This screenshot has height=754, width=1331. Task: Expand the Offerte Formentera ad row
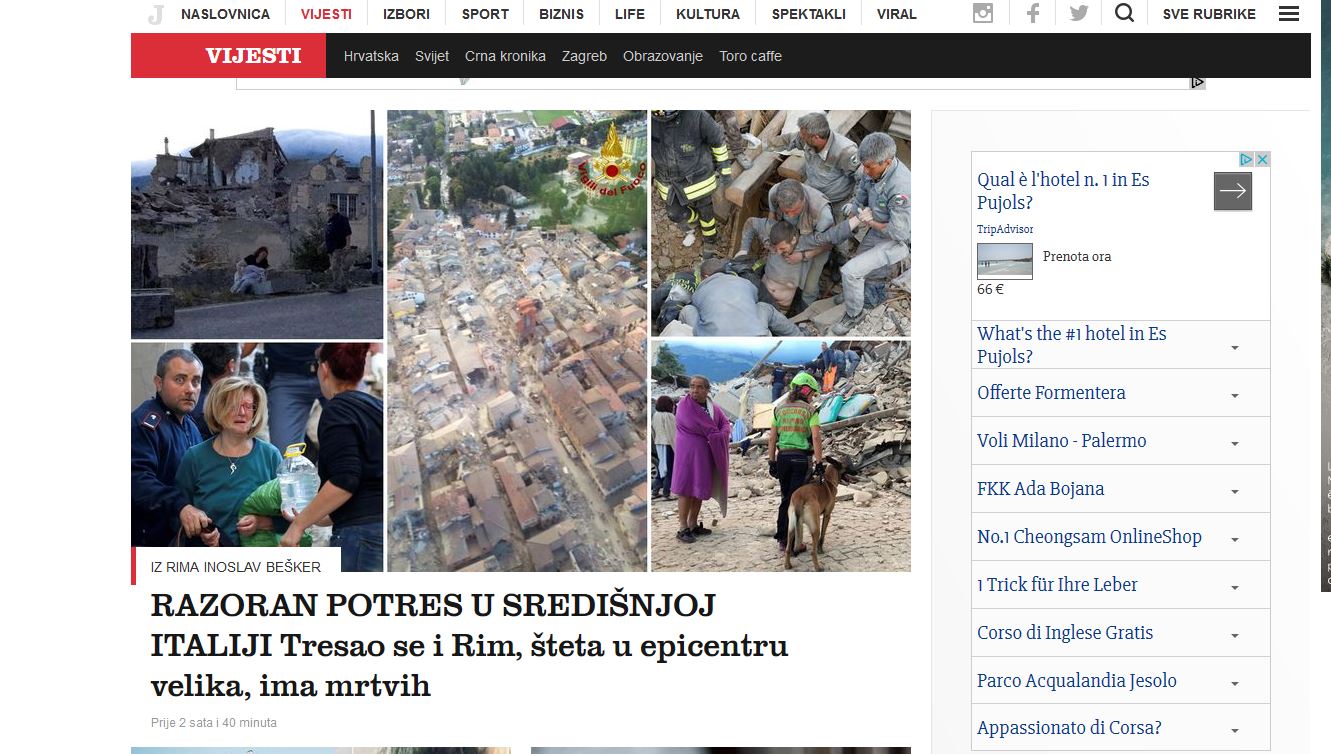[1120, 393]
